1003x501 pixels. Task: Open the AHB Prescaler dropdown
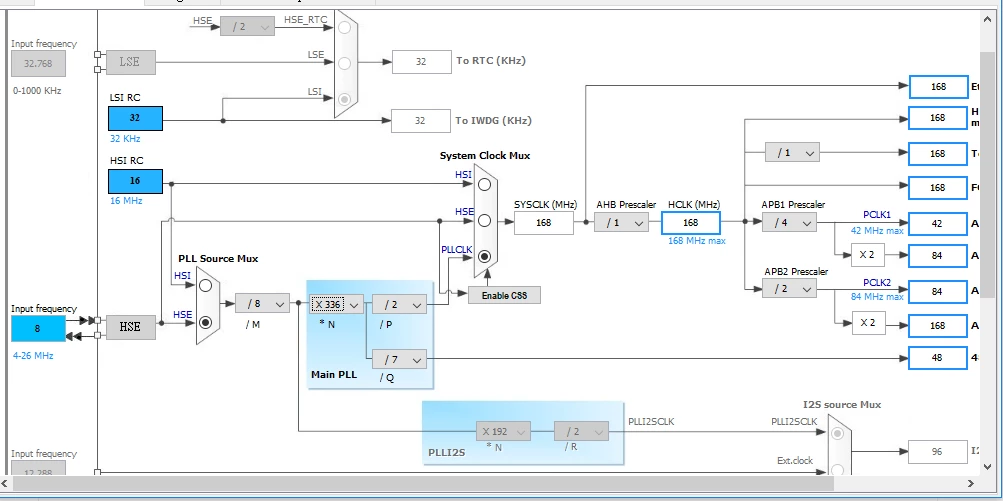pyautogui.click(x=621, y=223)
